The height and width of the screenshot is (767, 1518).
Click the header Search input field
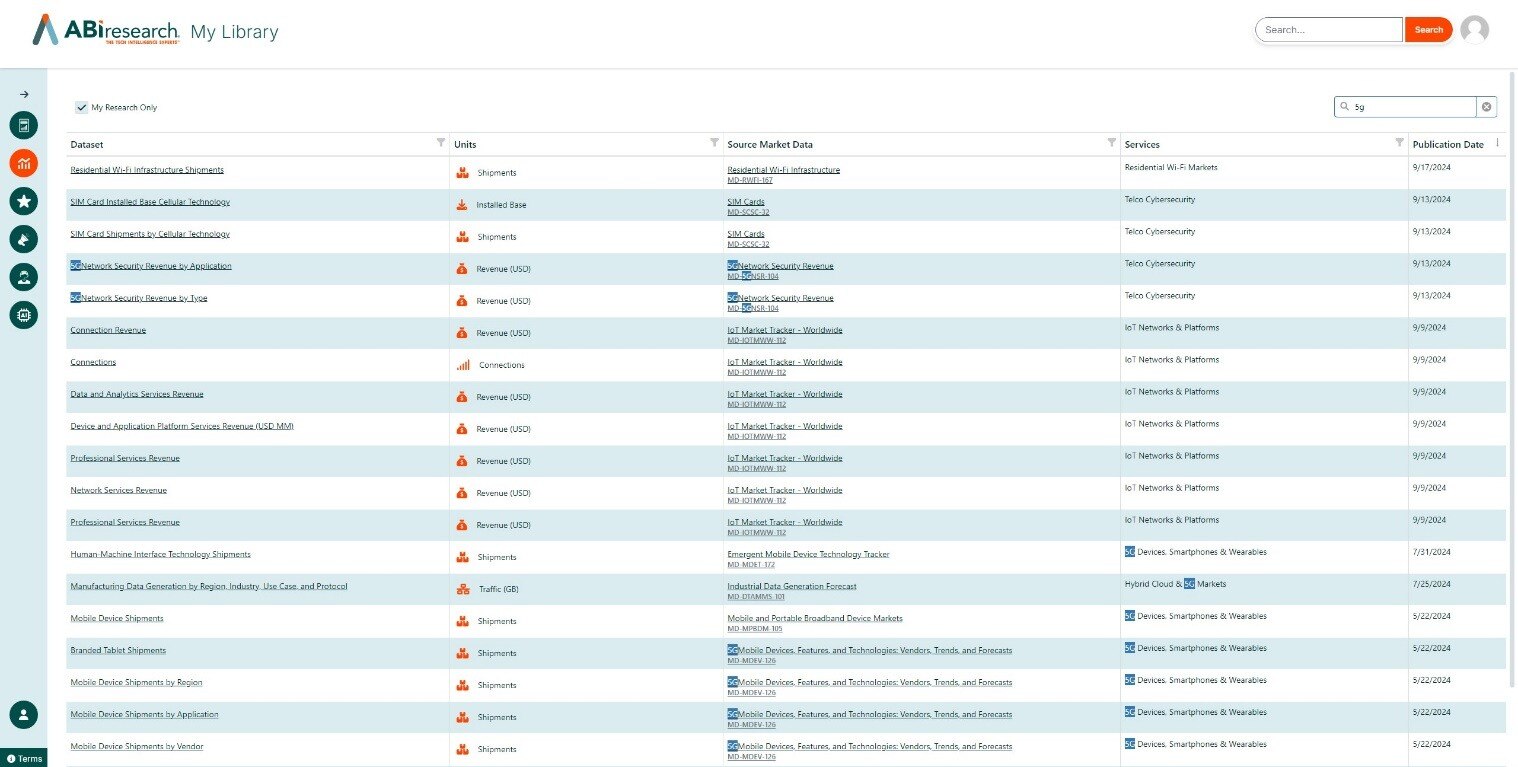(x=1329, y=30)
